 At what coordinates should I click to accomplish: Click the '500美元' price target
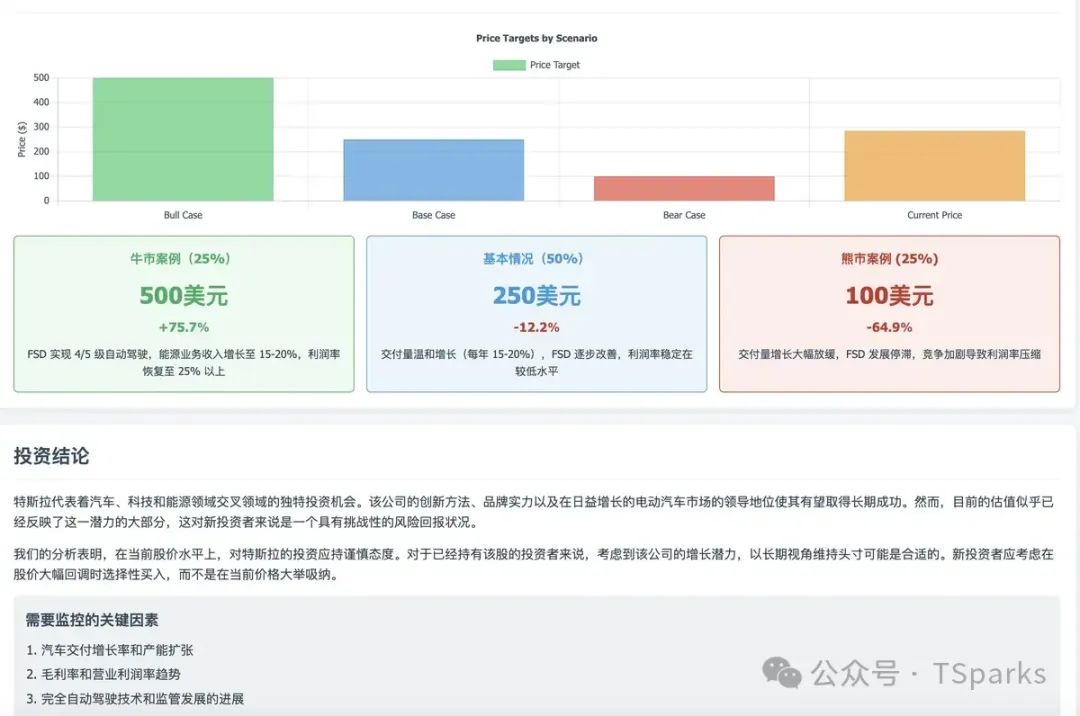(183, 295)
